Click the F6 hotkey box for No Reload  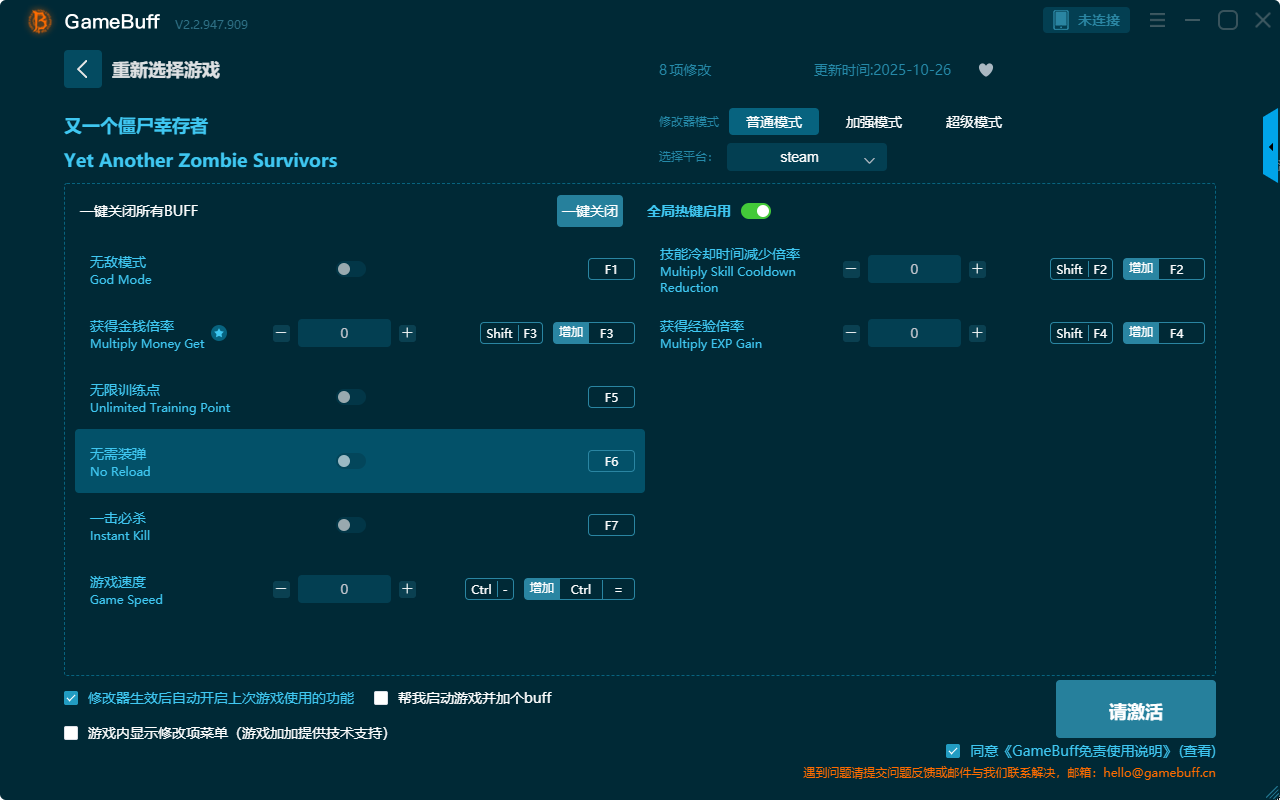pyautogui.click(x=611, y=461)
